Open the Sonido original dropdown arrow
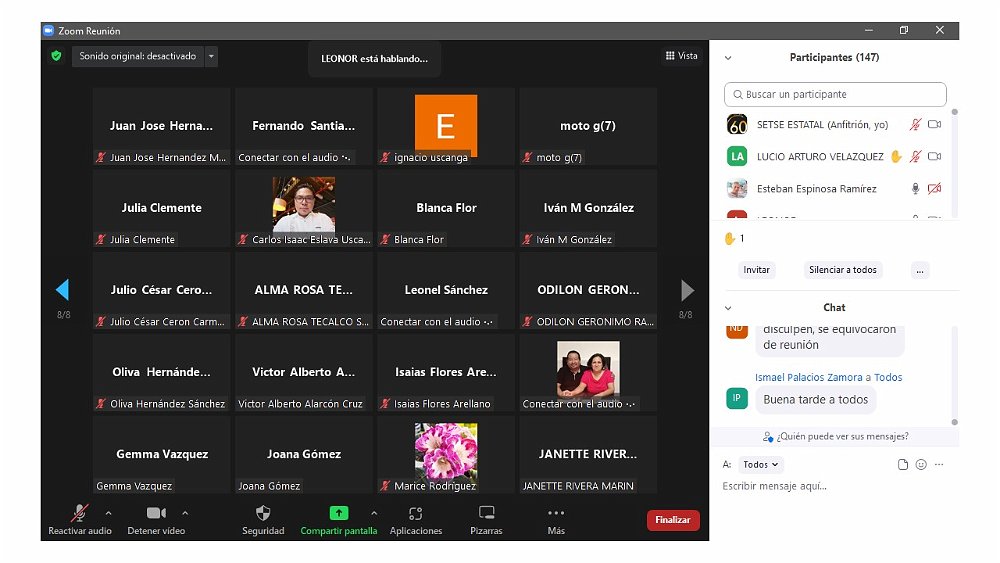 [x=211, y=57]
